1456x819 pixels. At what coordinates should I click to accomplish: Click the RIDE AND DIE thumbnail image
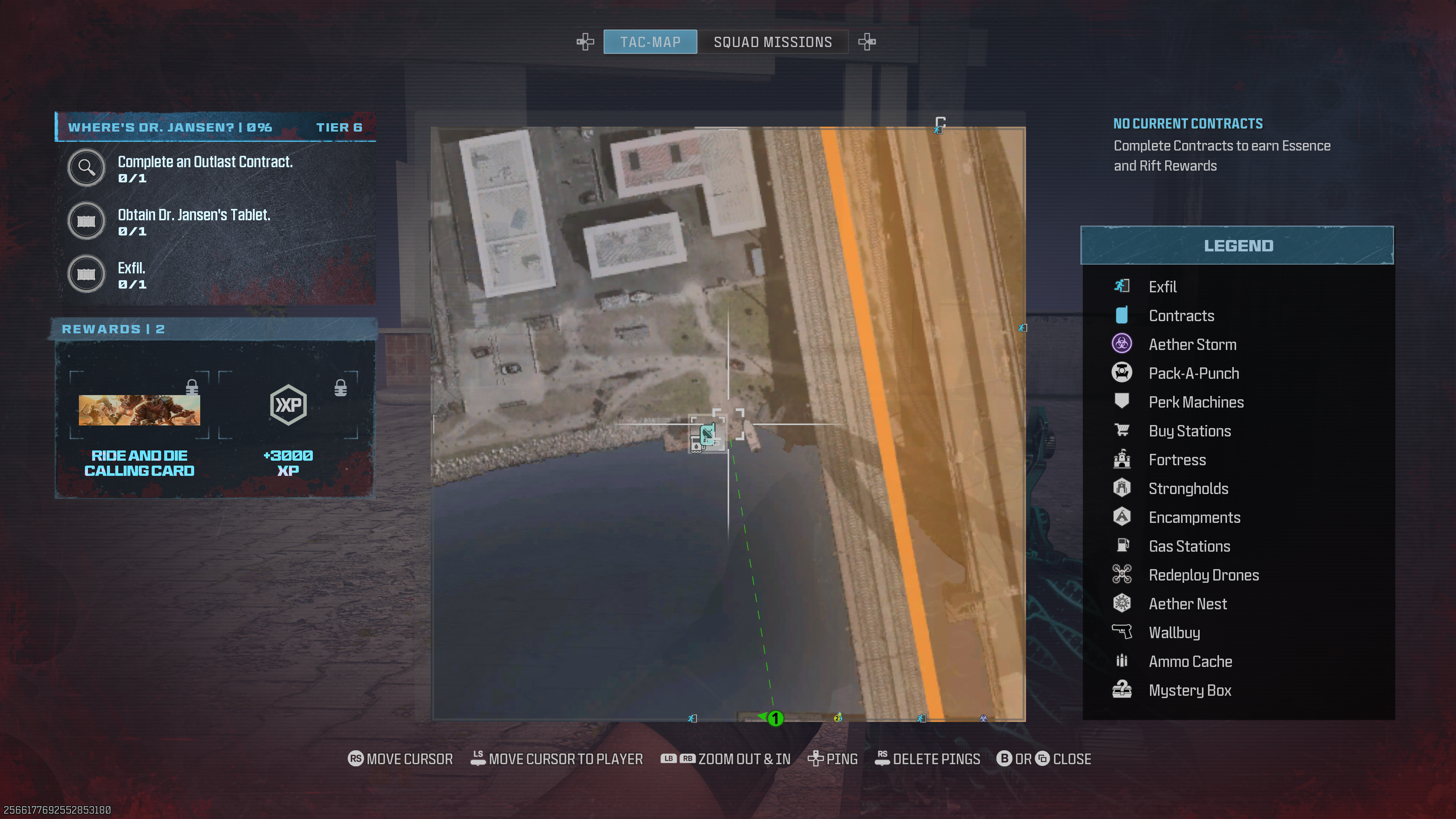point(140,408)
